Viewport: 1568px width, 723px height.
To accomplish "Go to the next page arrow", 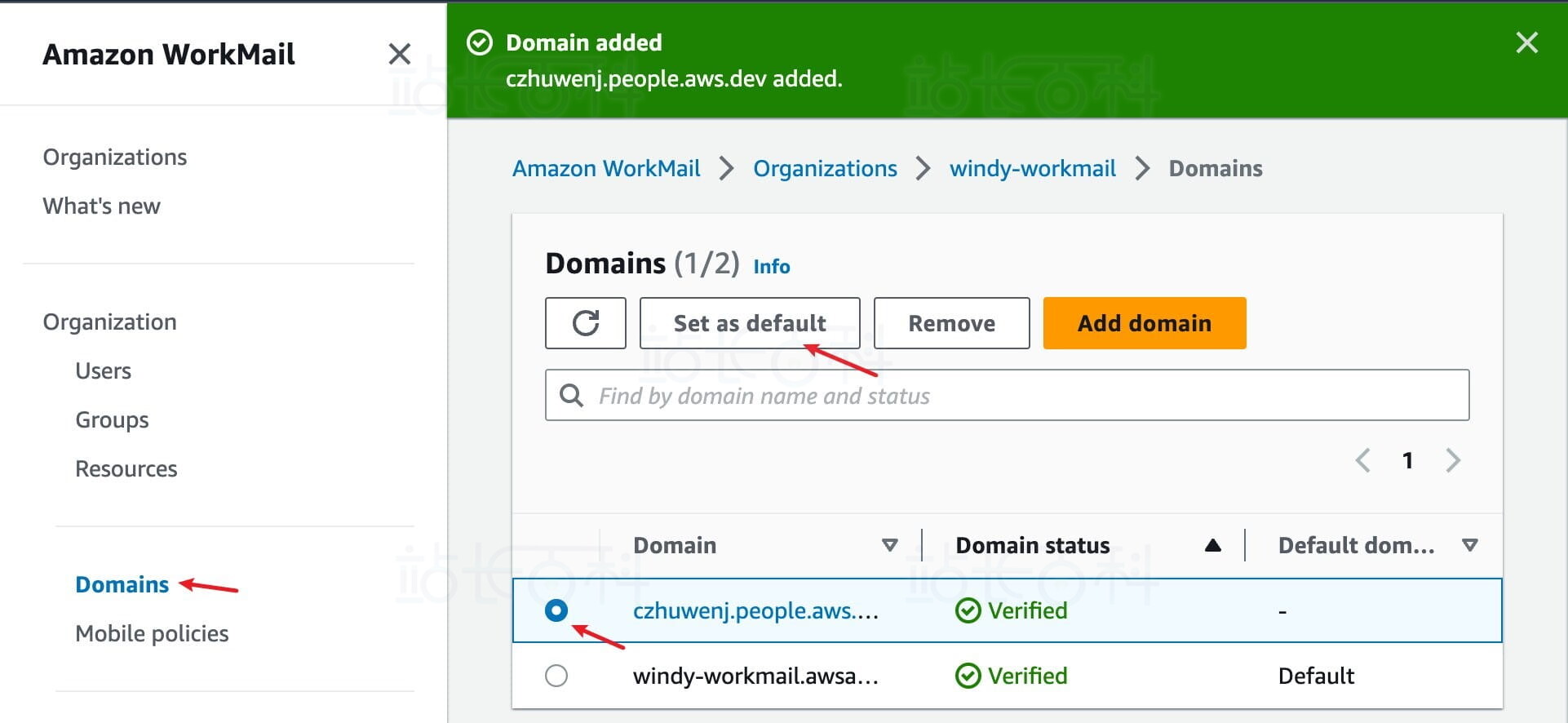I will click(1453, 460).
